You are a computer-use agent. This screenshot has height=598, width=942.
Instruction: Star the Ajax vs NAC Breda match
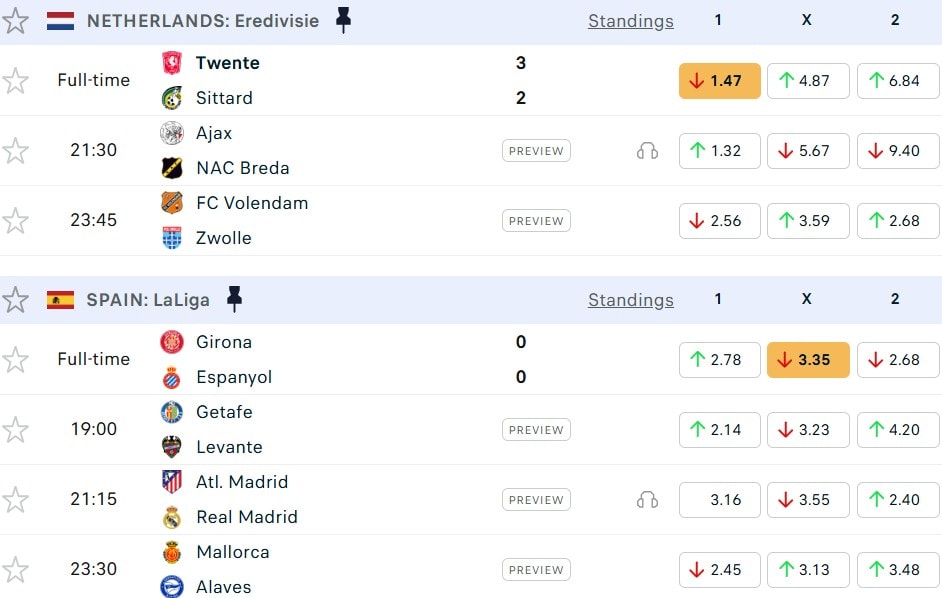tap(15, 151)
